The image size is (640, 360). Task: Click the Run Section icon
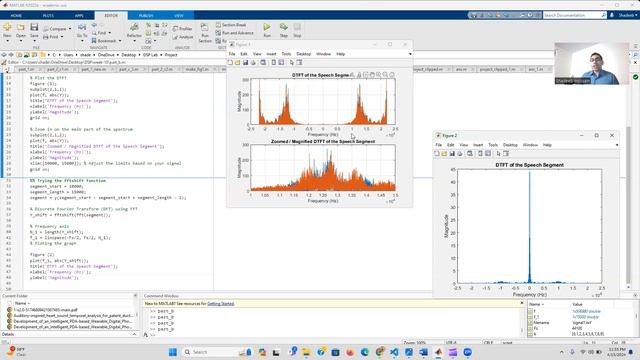coord(204,28)
